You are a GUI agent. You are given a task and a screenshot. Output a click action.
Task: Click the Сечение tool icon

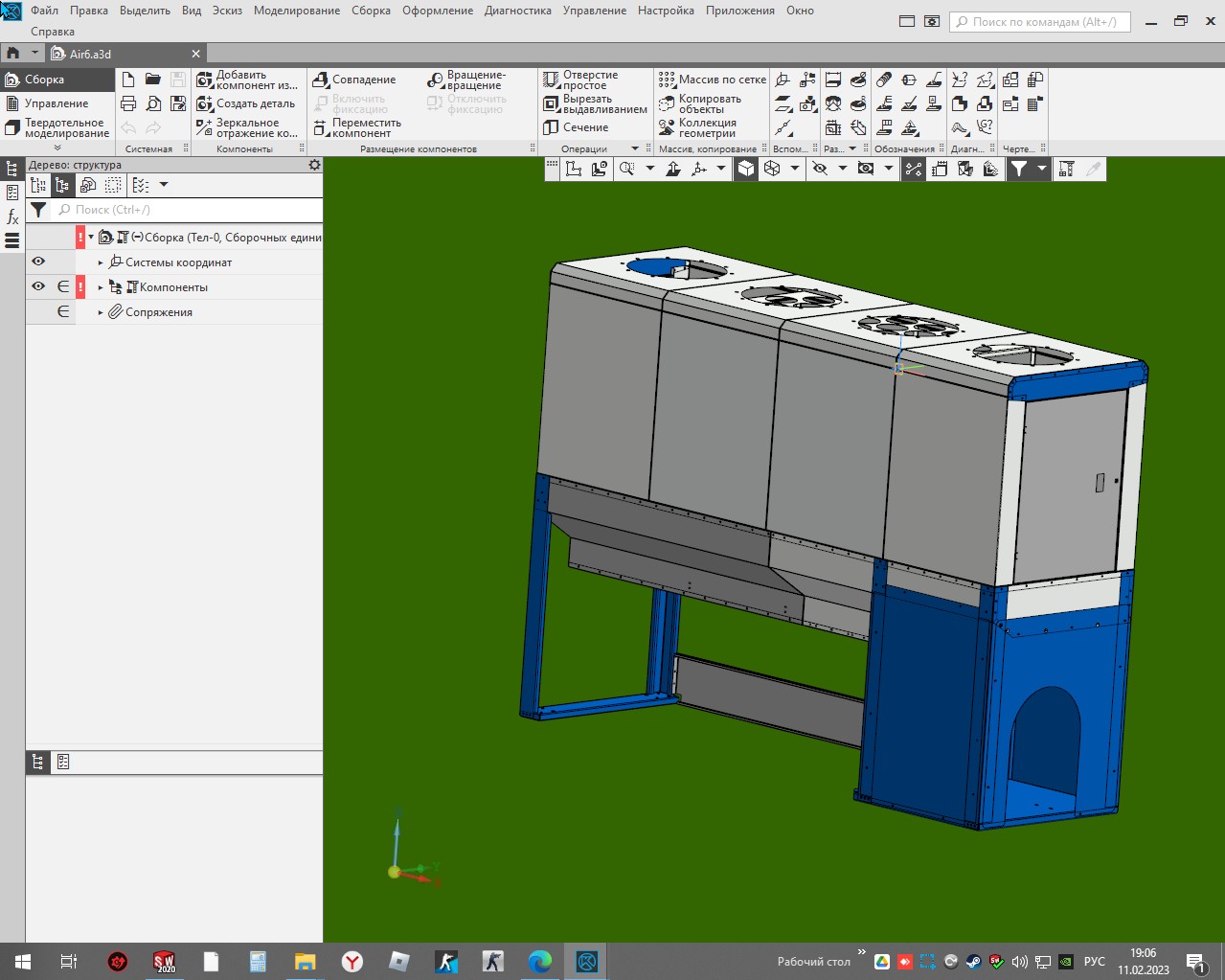click(x=552, y=127)
